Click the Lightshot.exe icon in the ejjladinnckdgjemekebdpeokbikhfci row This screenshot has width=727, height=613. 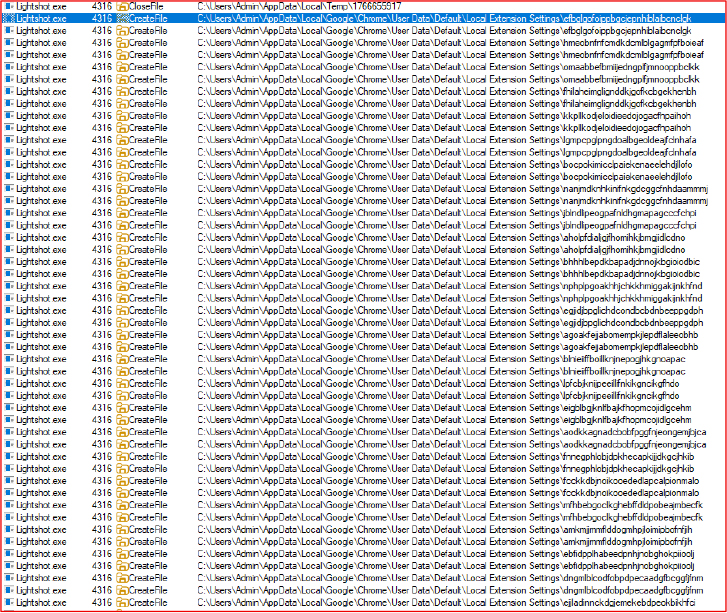tap(9, 603)
